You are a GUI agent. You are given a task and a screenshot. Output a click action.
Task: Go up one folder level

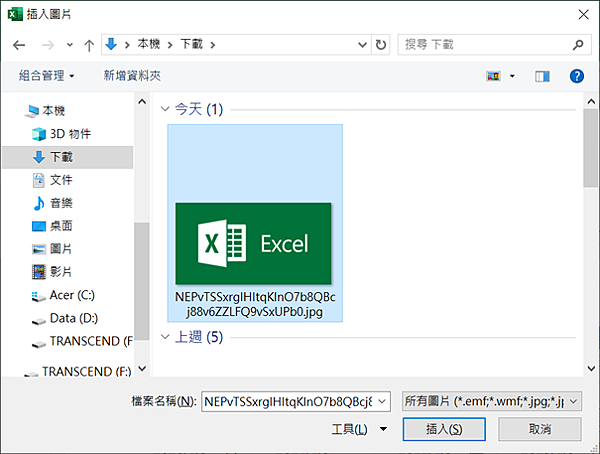(x=89, y=45)
